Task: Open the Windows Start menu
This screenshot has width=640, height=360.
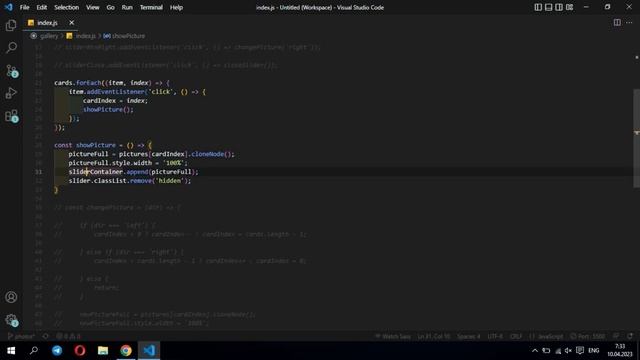Action: coord(11,351)
